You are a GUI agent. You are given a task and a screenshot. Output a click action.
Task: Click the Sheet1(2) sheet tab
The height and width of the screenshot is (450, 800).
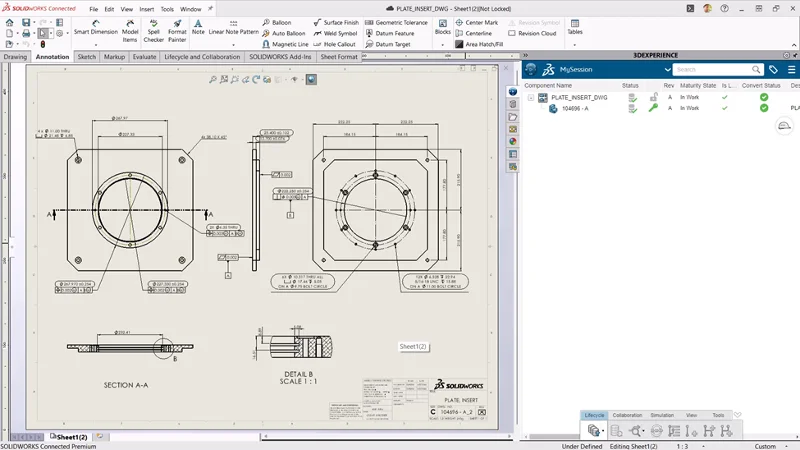71,437
